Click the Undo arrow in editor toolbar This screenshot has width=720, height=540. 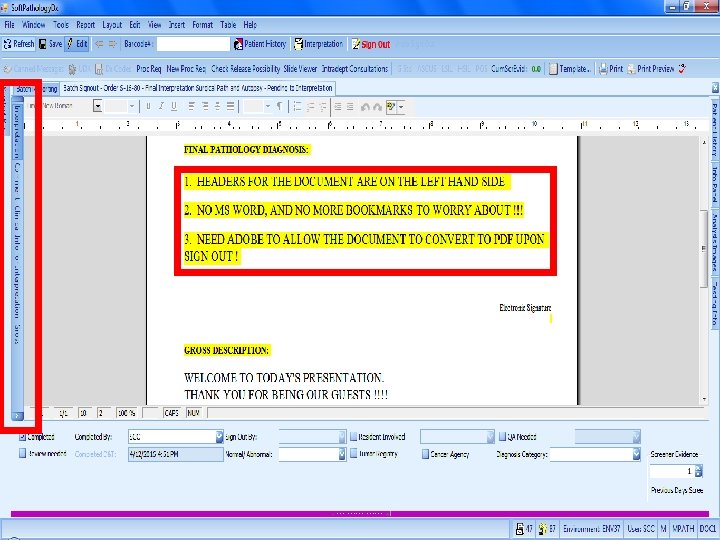point(365,107)
